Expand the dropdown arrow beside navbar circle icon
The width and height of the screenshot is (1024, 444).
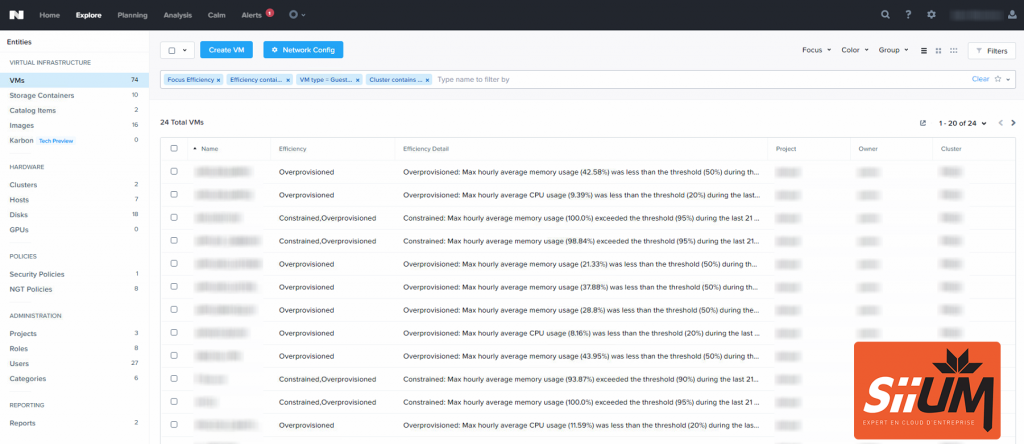(304, 15)
